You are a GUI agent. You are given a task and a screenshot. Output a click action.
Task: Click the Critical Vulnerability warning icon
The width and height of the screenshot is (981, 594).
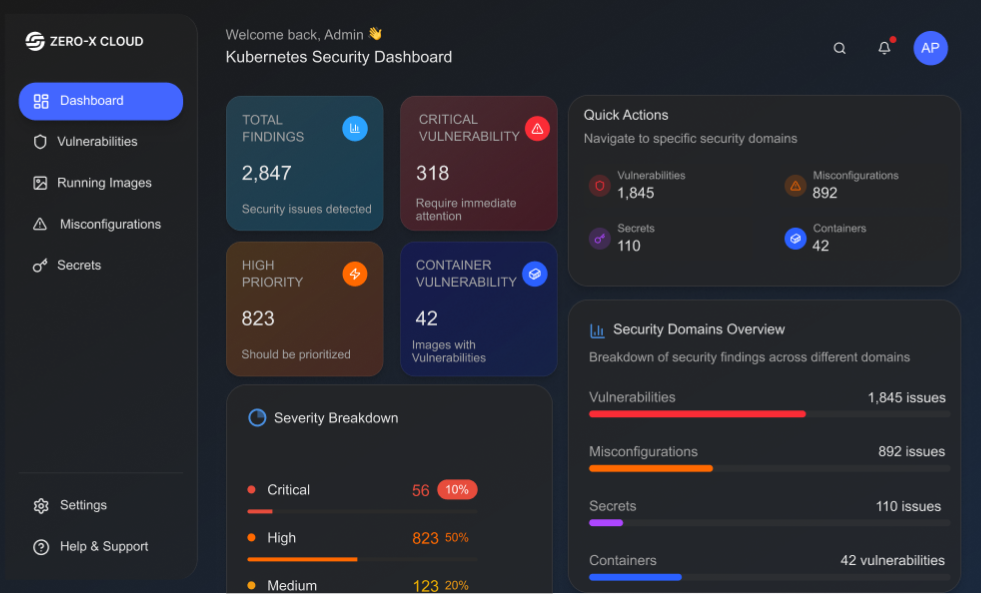pyautogui.click(x=537, y=128)
